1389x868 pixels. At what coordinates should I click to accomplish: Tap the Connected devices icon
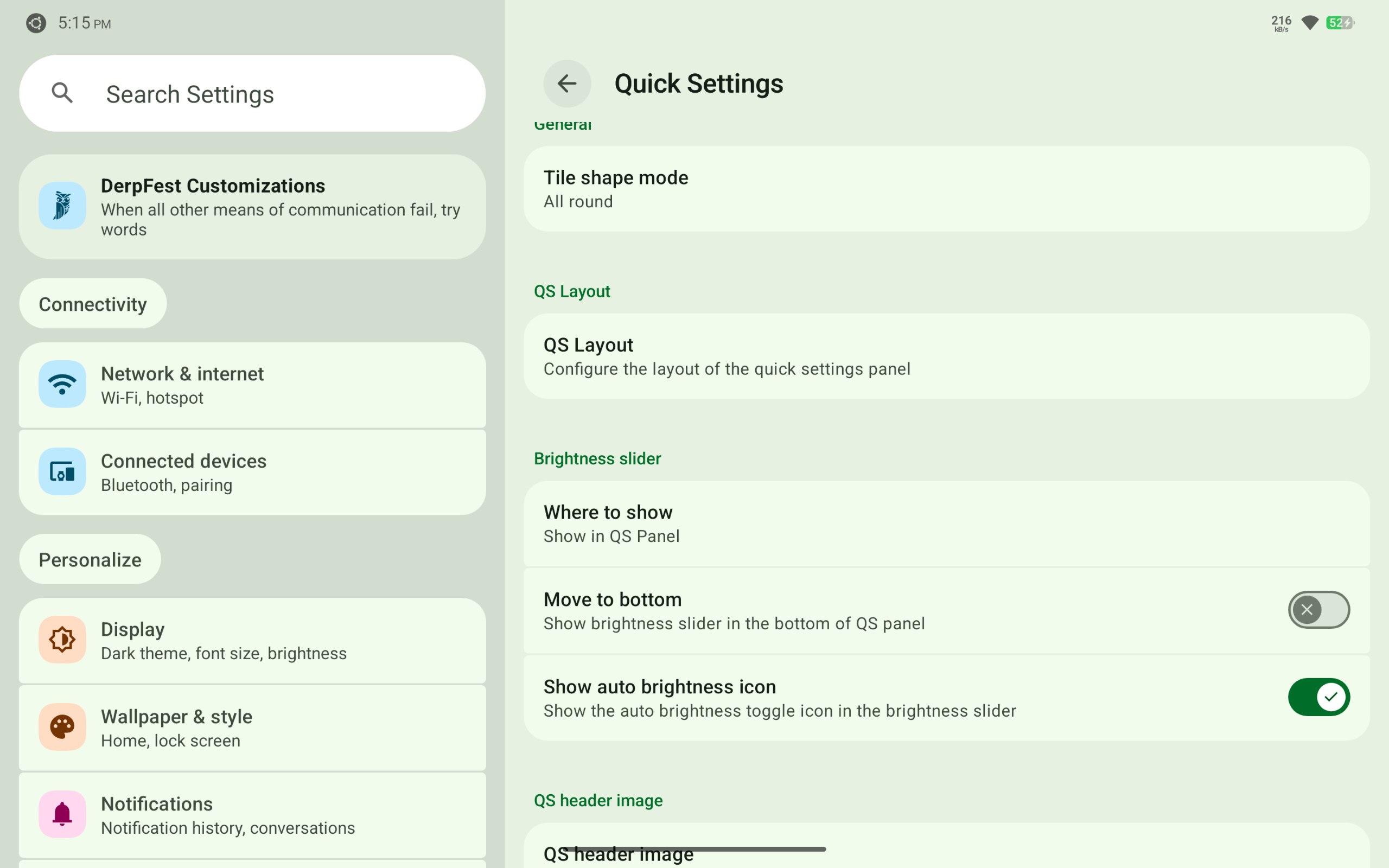(x=62, y=472)
